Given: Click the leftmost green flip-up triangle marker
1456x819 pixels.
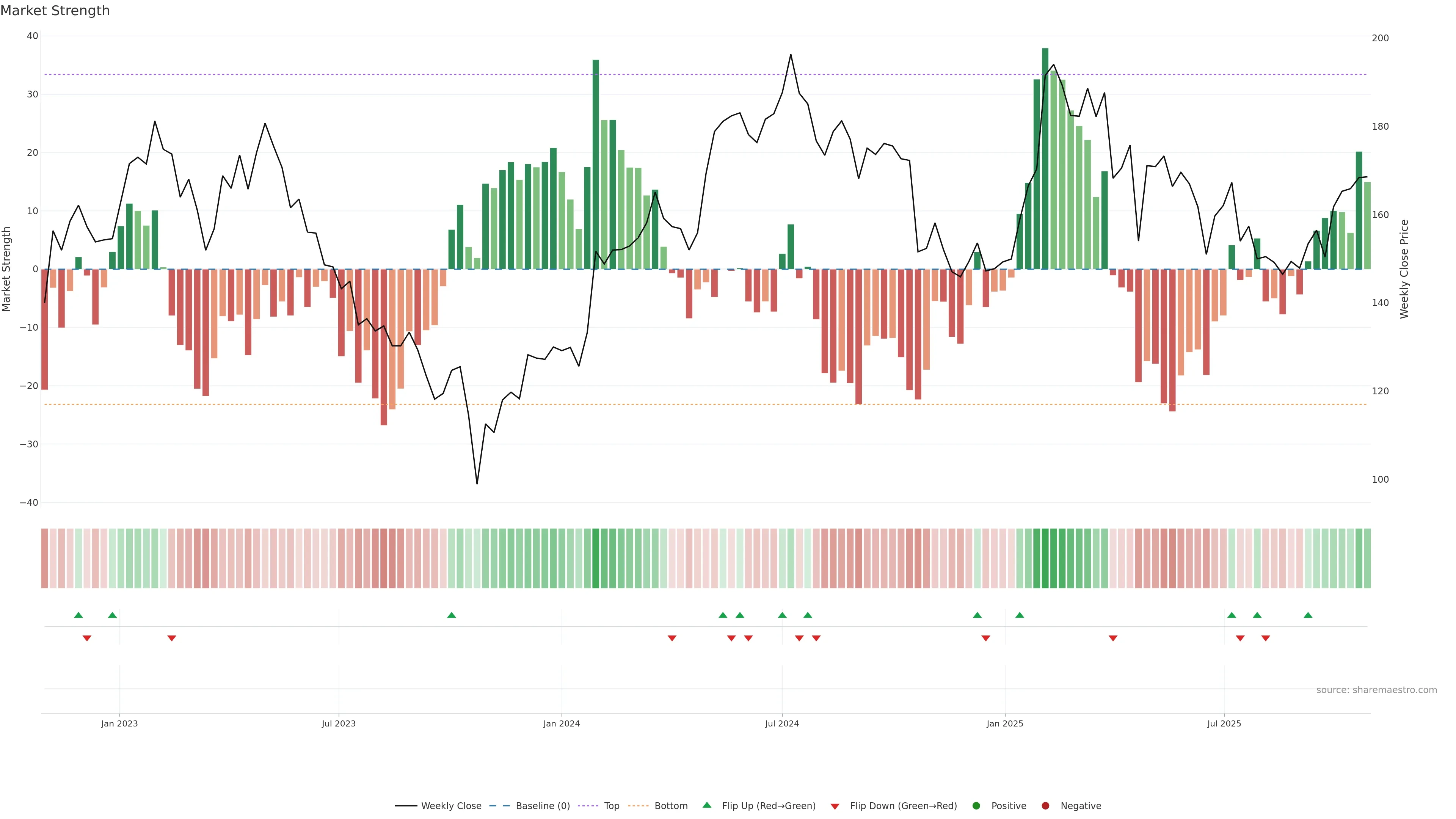Looking at the screenshot, I should 78,615.
